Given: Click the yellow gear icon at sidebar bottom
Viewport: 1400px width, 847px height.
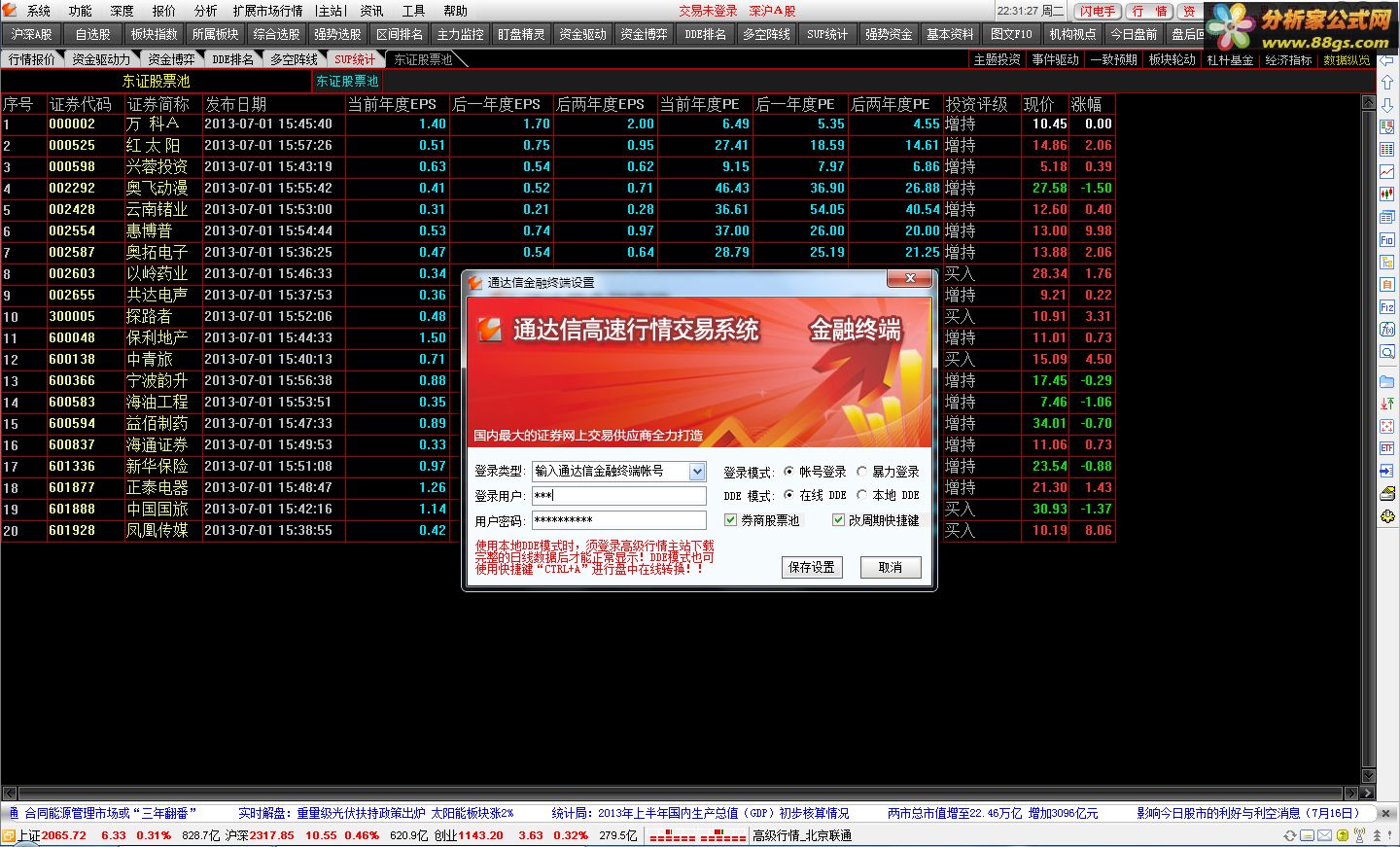Looking at the screenshot, I should (x=1387, y=516).
